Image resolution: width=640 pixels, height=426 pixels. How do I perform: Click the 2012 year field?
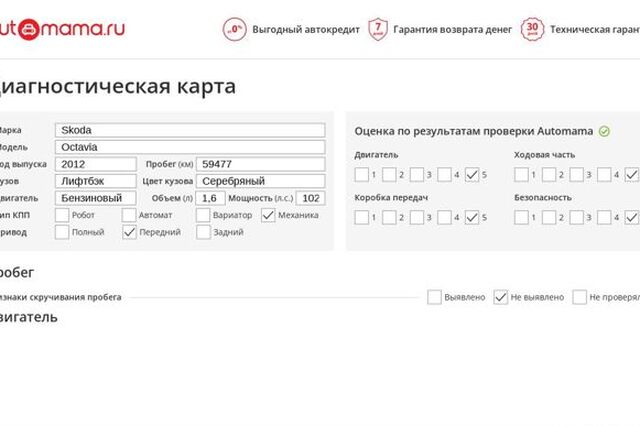(96, 164)
